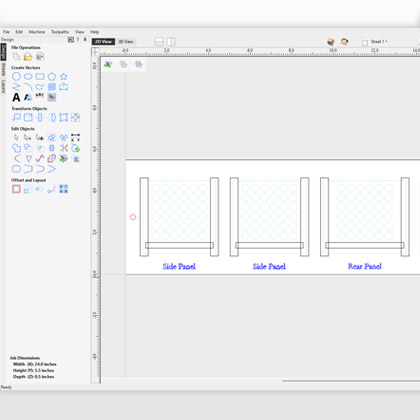Click the Trim scissors tool
This screenshot has width=420, height=420.
click(x=64, y=148)
